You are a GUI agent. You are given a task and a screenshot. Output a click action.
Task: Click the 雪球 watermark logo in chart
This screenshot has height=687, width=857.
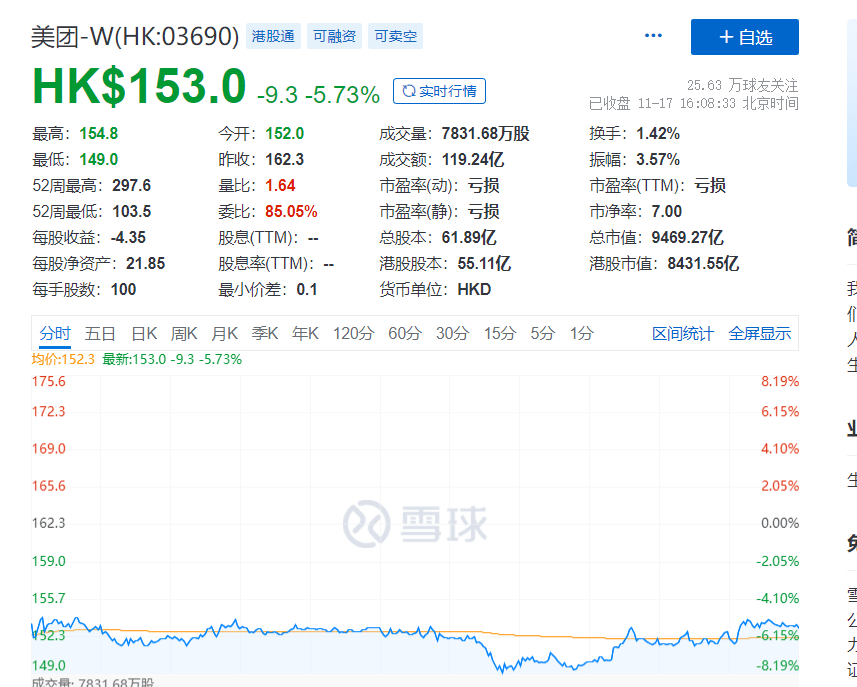pos(414,522)
